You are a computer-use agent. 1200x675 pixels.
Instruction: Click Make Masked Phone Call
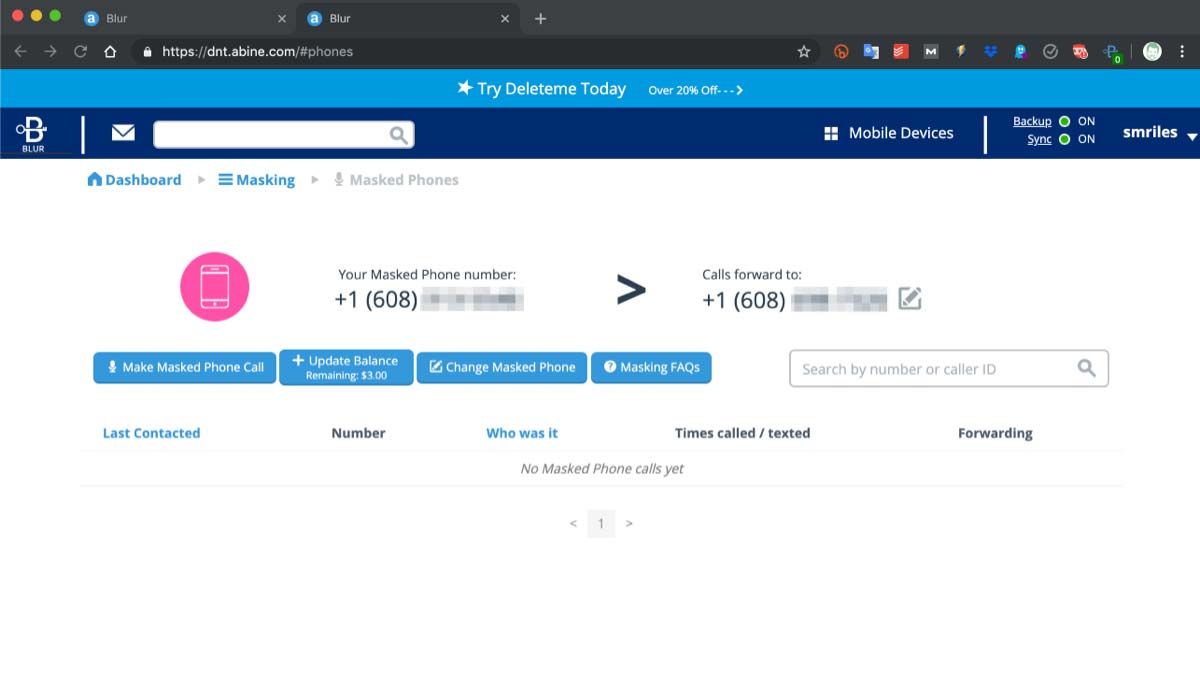[184, 367]
